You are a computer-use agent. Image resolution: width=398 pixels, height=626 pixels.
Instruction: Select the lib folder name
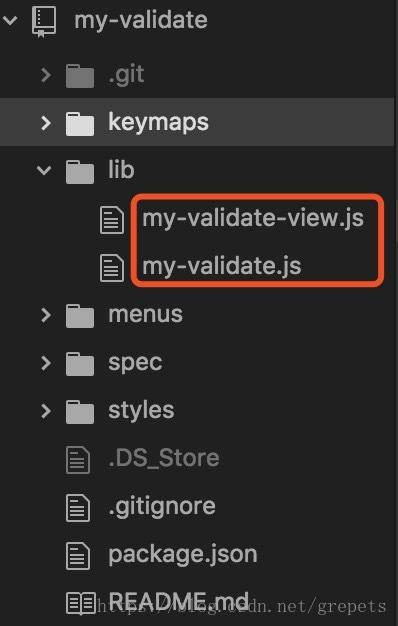121,170
